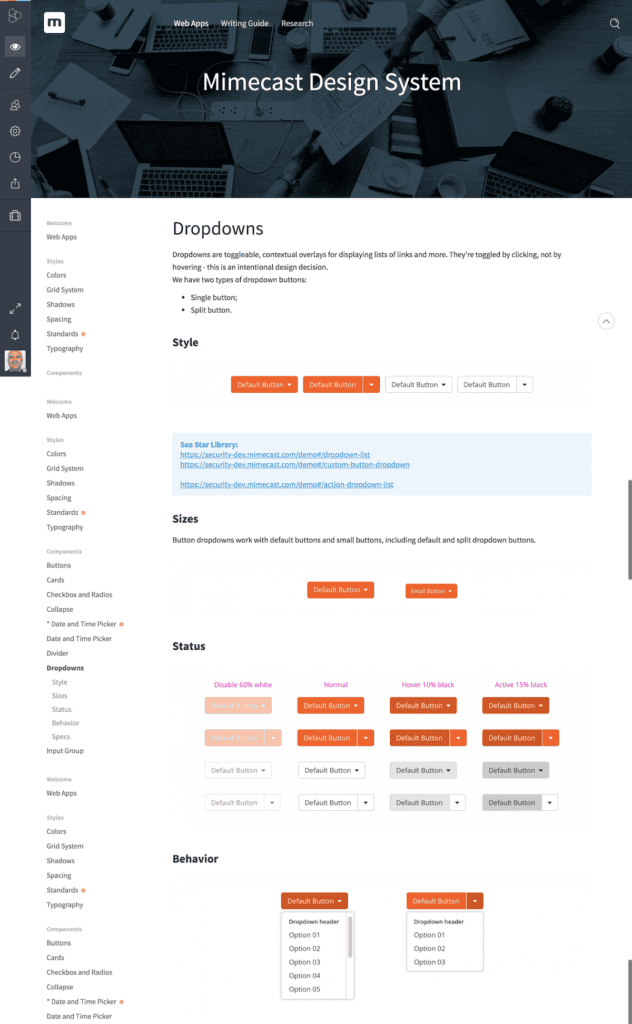632x1024 pixels.
Task: Enter edit mode using the pencil icon
Action: [15, 73]
